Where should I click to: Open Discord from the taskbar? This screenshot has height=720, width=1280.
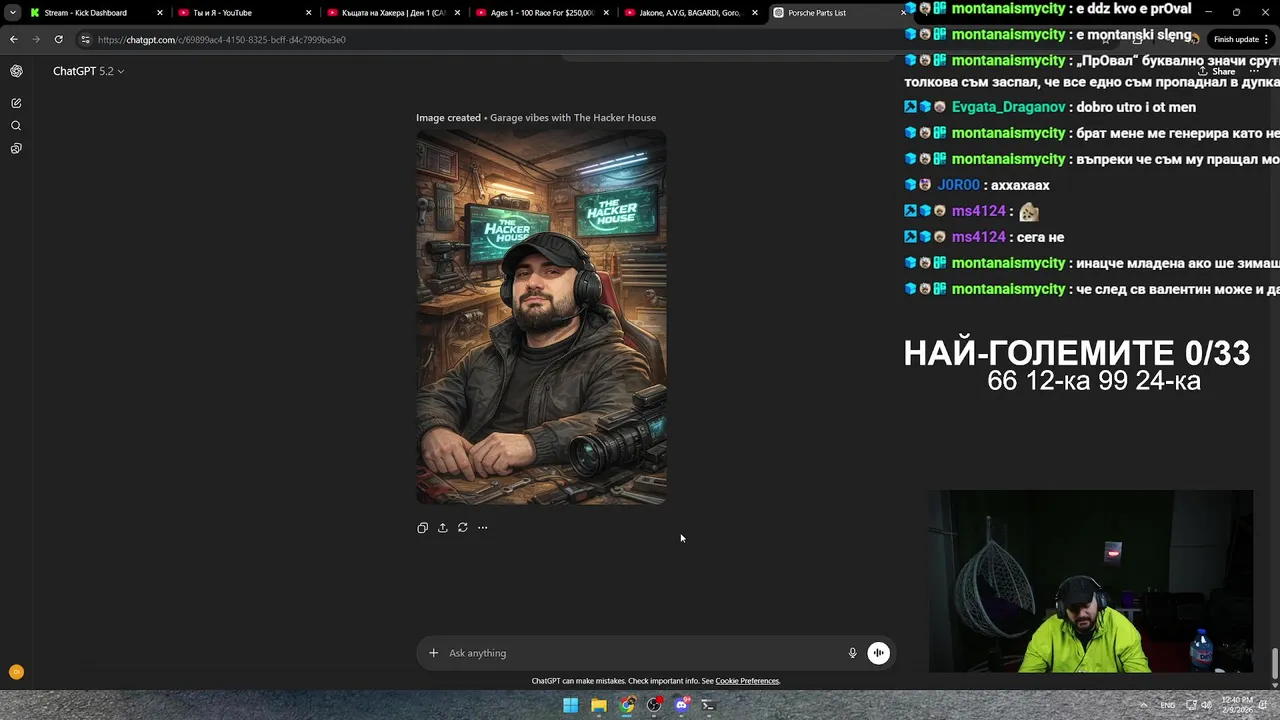682,705
